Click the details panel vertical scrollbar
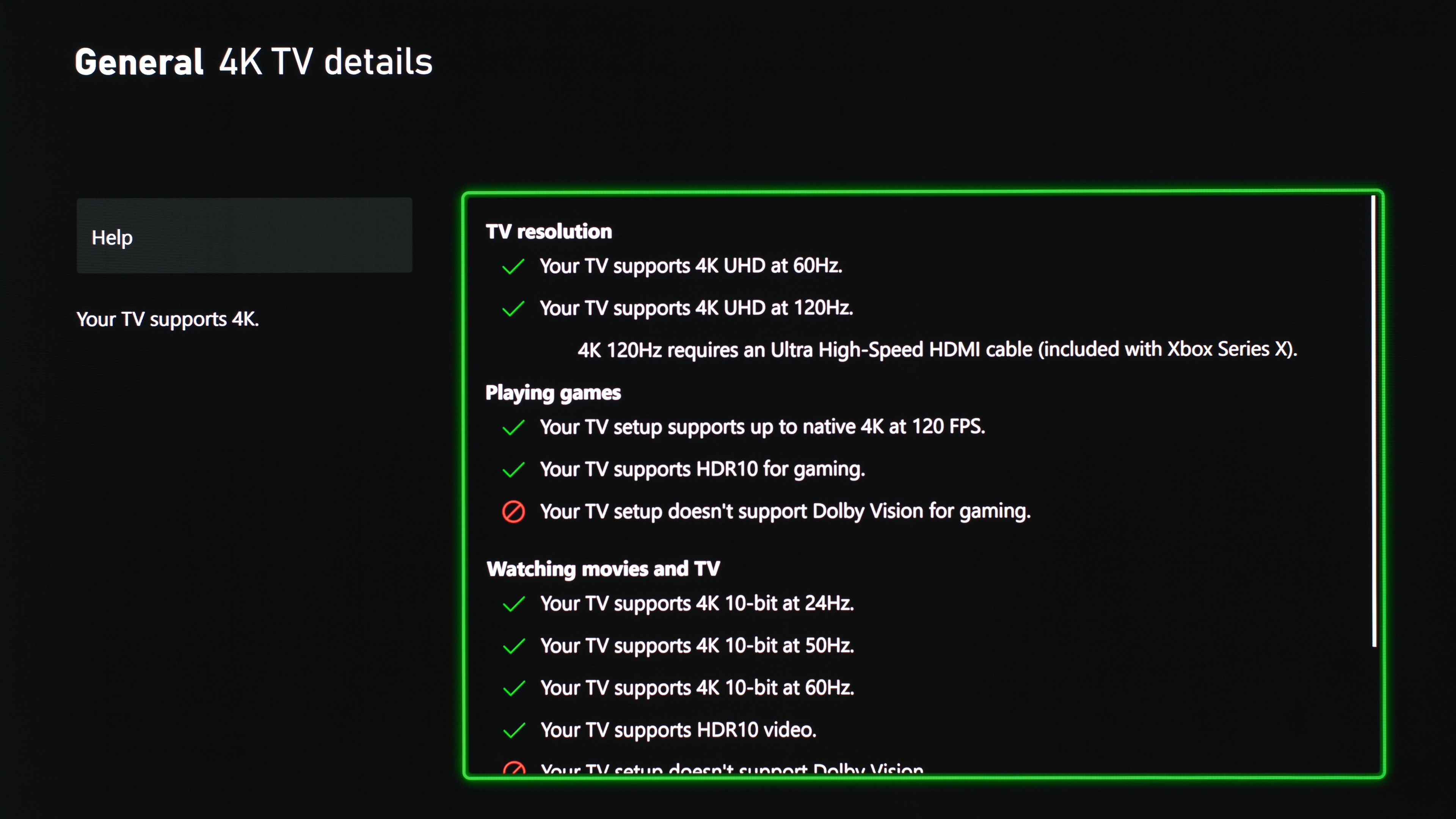Image resolution: width=1456 pixels, height=819 pixels. coord(1373,421)
